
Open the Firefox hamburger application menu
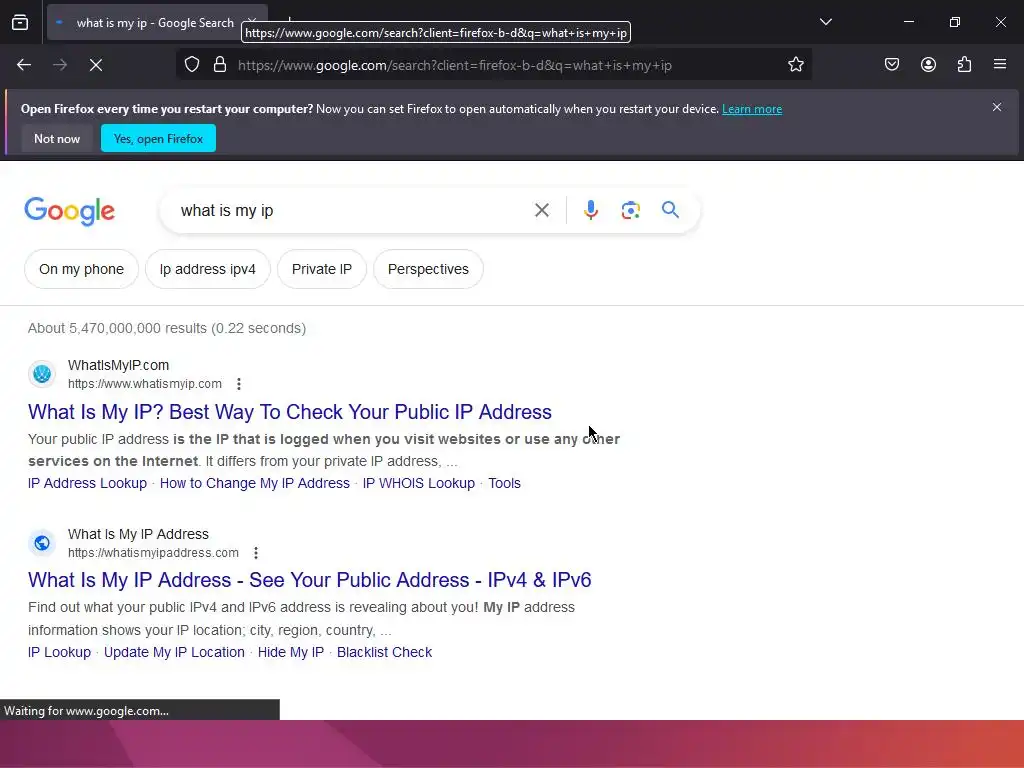1000,65
